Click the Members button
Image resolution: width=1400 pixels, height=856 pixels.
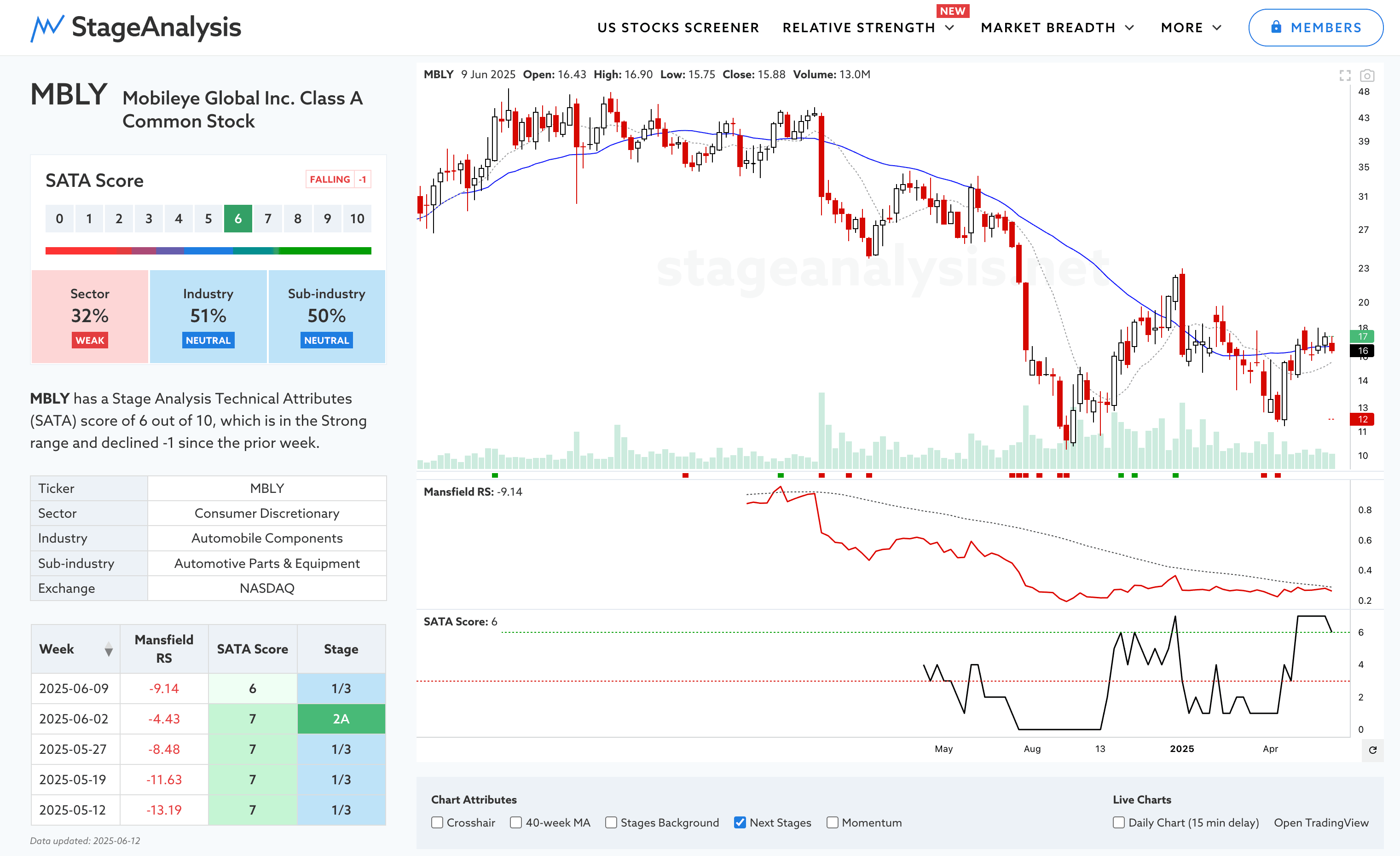click(1316, 27)
